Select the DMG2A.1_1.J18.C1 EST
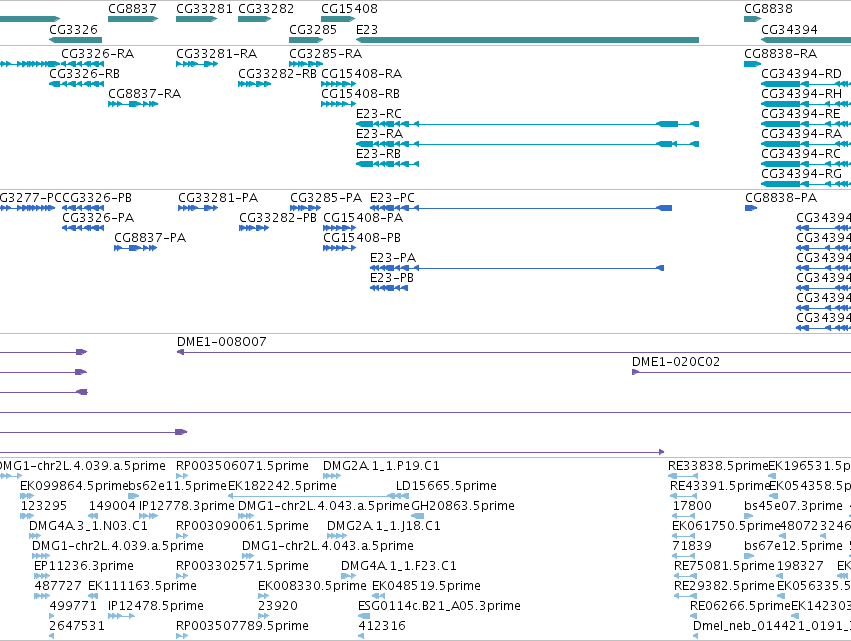This screenshot has width=851, height=641. tap(336, 536)
